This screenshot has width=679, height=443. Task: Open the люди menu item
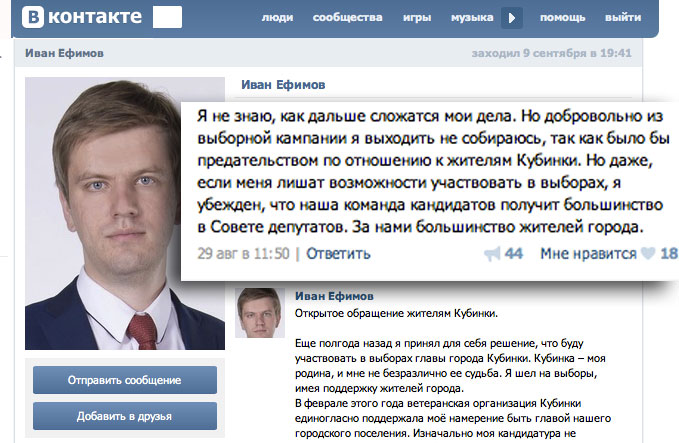tap(276, 18)
